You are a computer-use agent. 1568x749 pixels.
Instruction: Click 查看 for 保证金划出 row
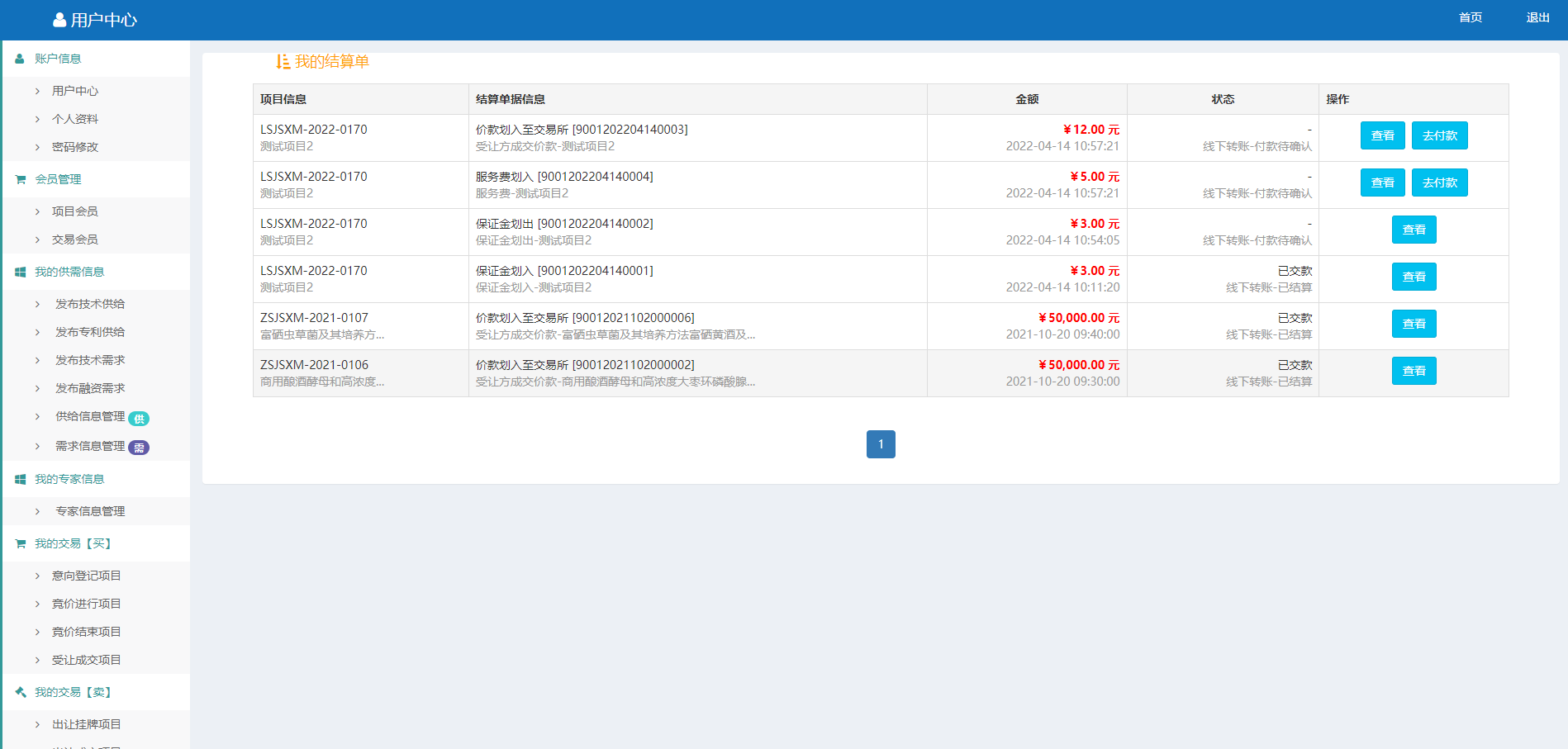1414,230
